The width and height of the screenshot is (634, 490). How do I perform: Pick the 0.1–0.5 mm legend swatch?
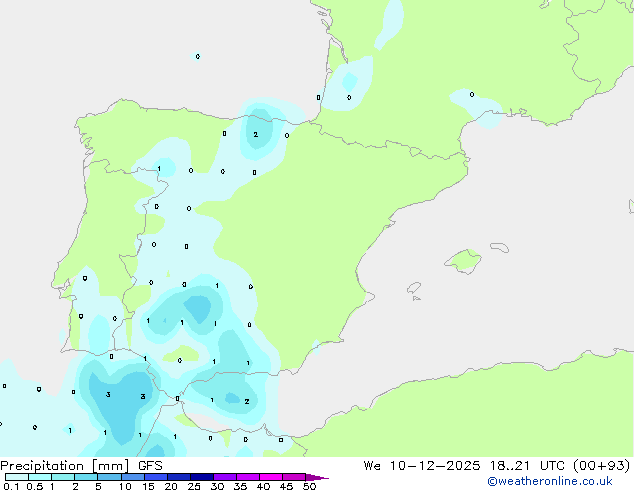point(17,477)
